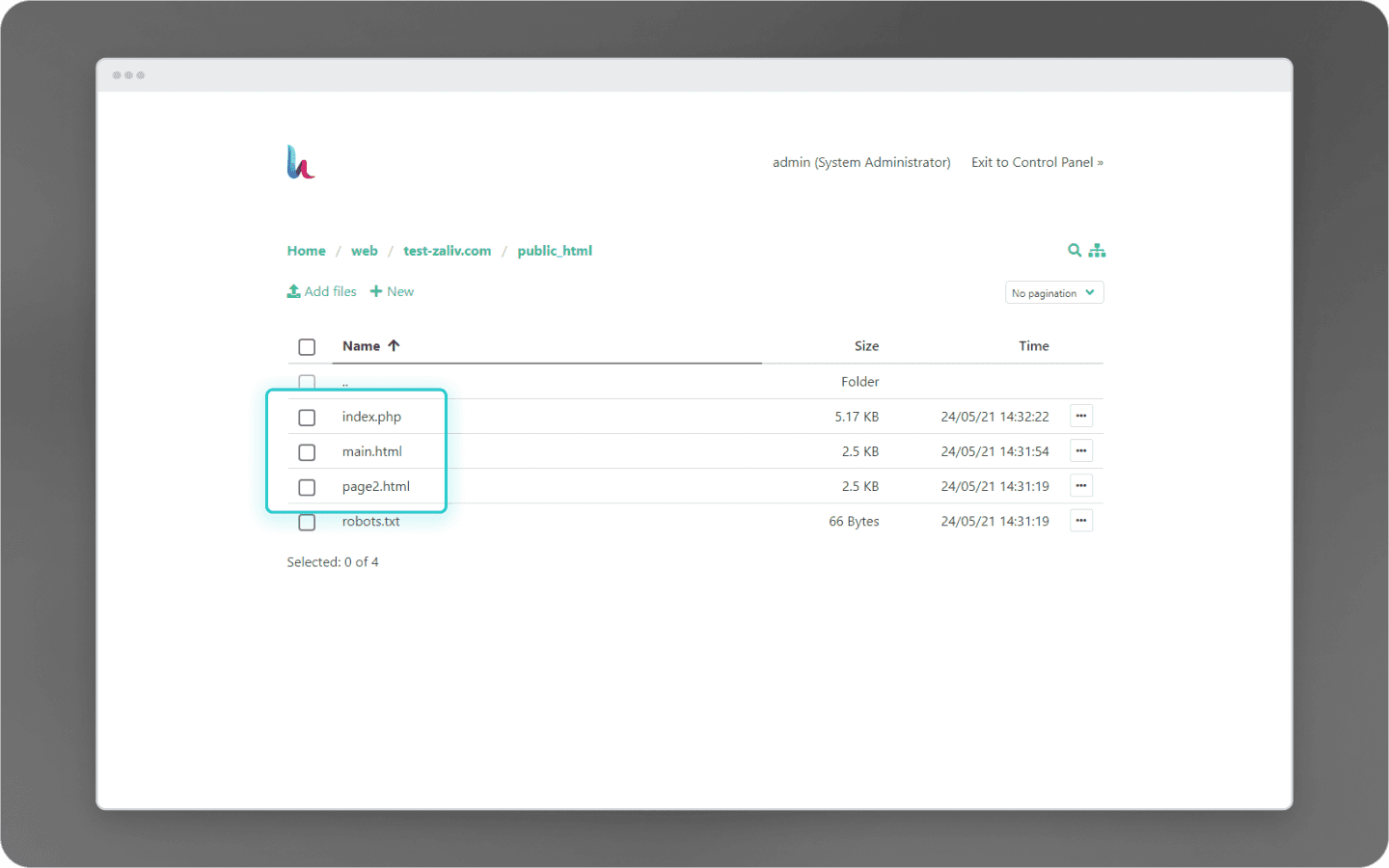Open three-dots menu for main.html

point(1081,451)
